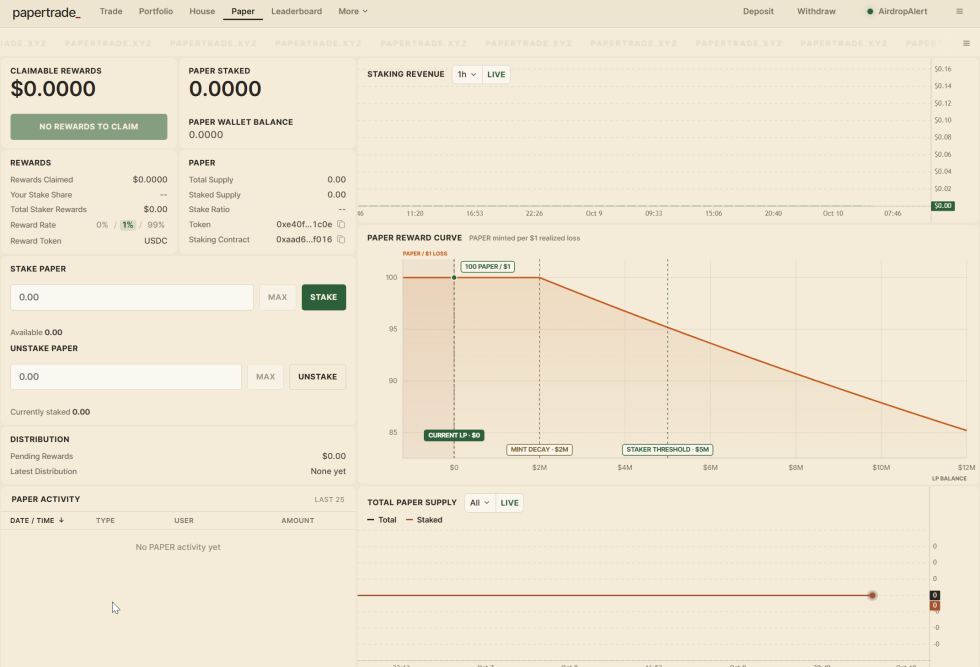Click the Mint Decay · $2M marker

click(x=539, y=449)
